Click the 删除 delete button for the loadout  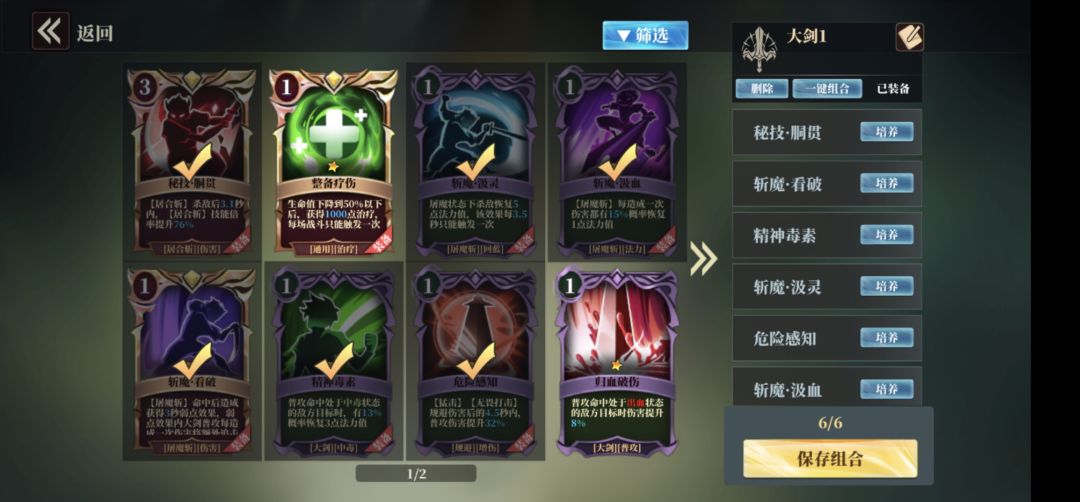pos(760,88)
